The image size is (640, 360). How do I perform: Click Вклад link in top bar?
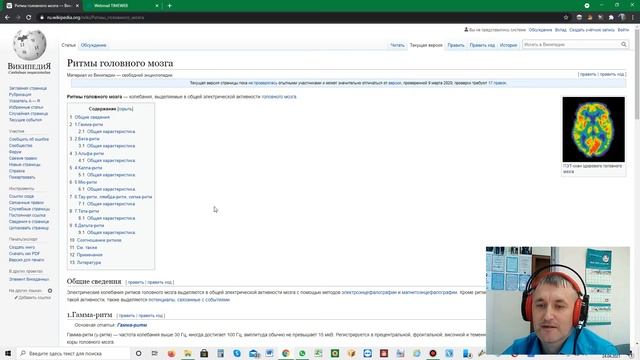tap(560, 30)
